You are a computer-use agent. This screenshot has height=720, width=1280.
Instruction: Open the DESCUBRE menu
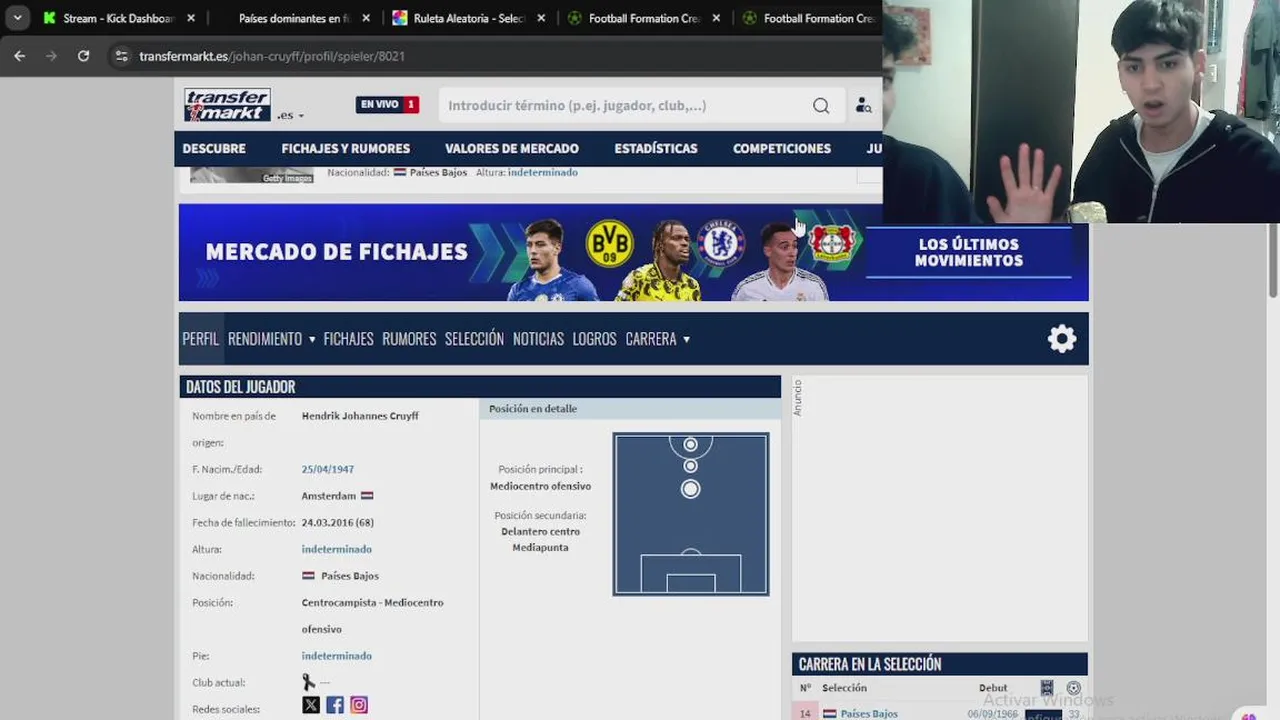(x=214, y=148)
